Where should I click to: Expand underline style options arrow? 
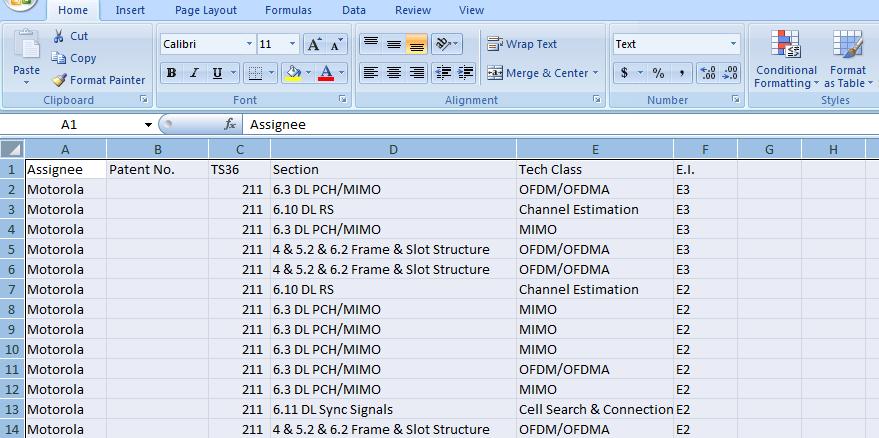pyautogui.click(x=233, y=73)
